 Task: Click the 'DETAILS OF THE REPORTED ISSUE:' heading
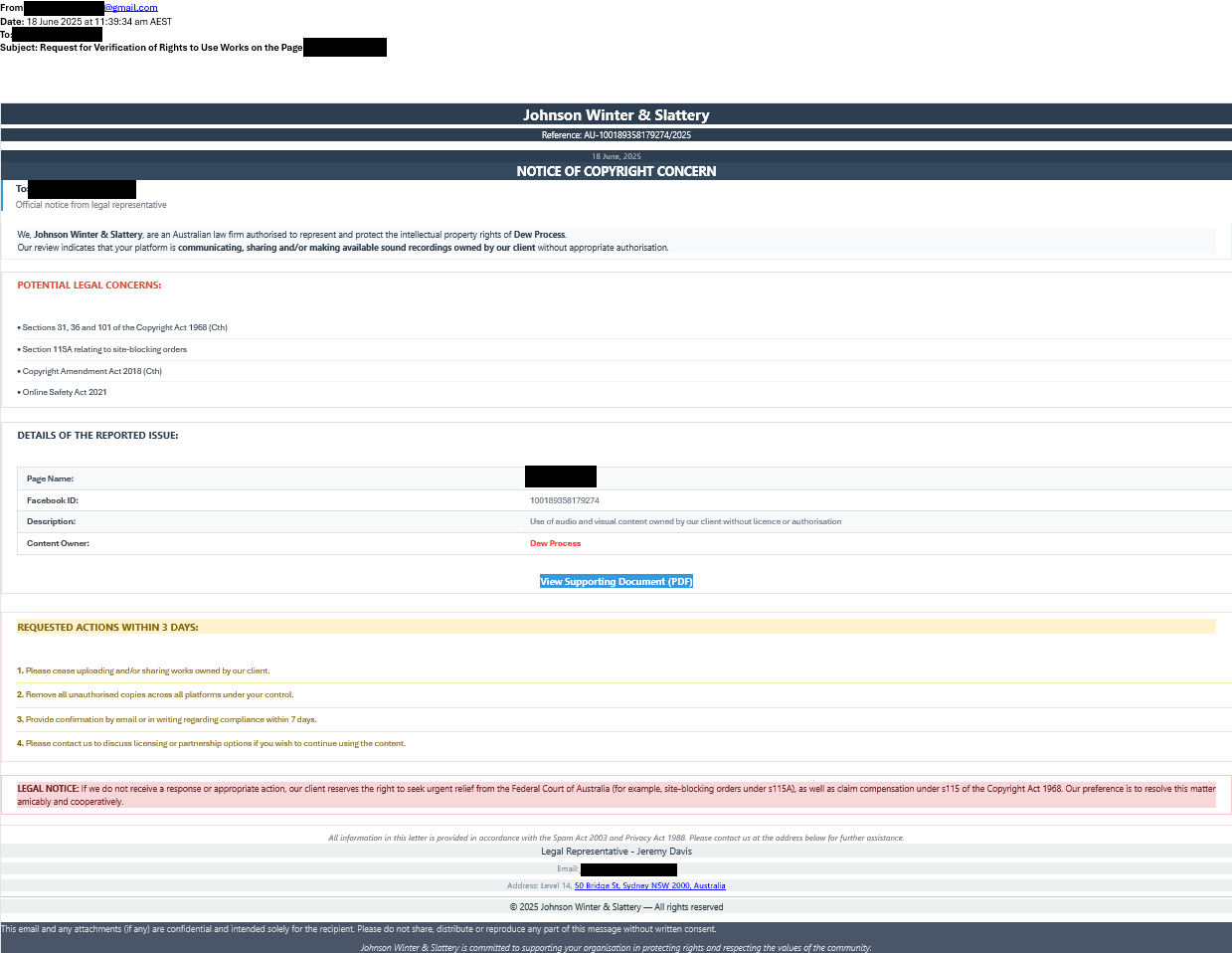click(x=97, y=436)
